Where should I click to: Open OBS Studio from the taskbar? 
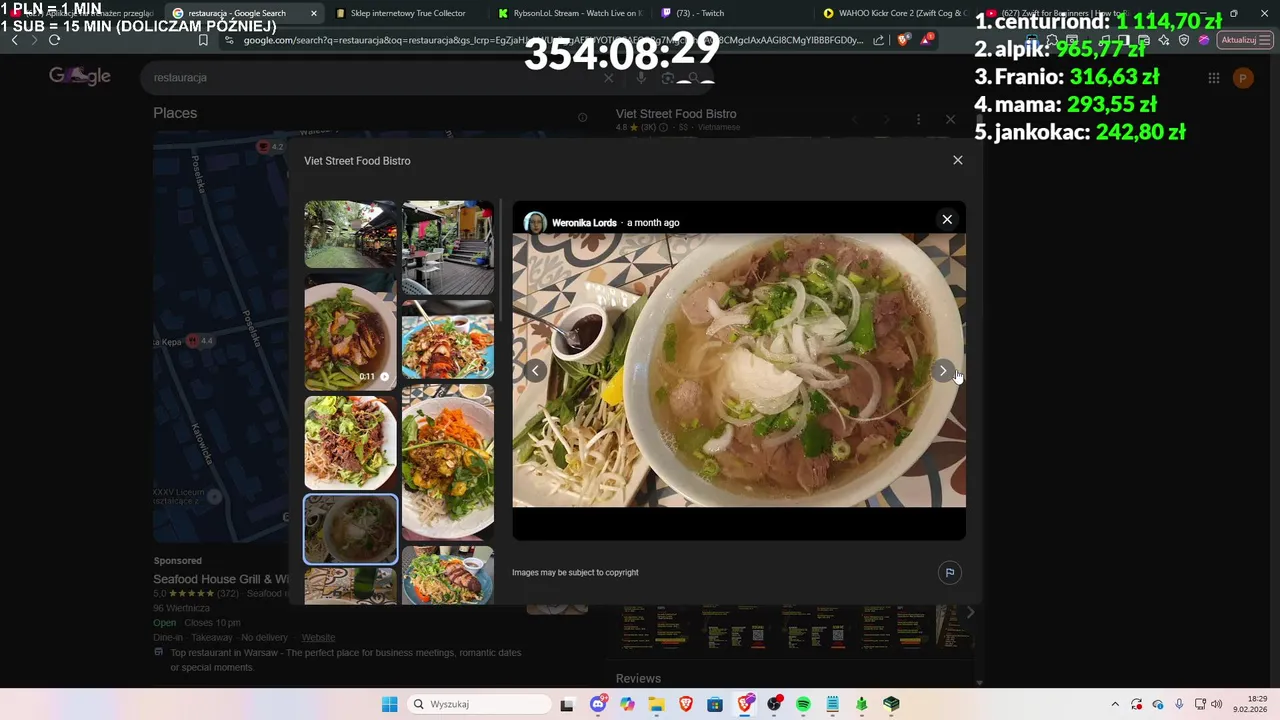coord(774,704)
